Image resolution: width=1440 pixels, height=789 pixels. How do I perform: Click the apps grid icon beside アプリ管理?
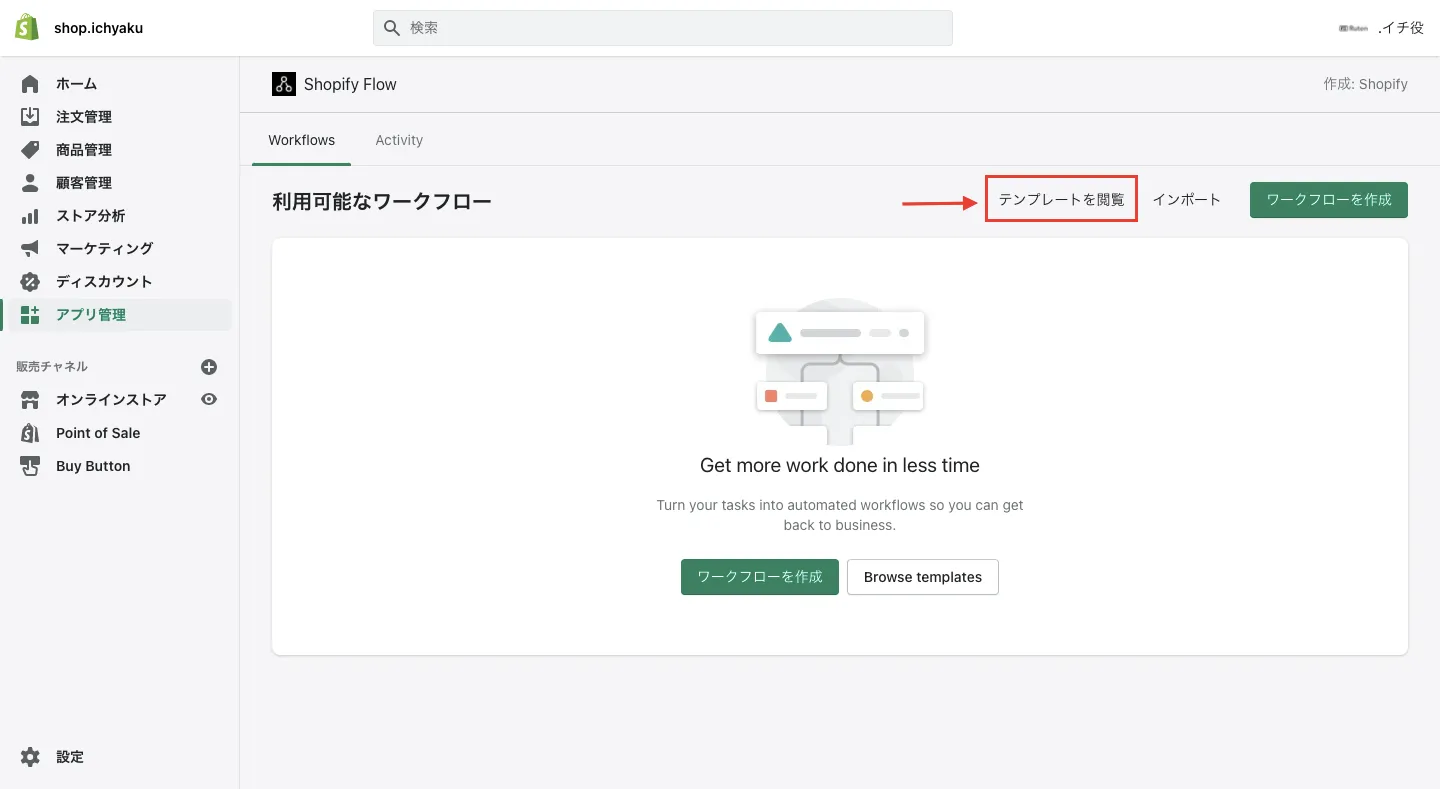pos(30,315)
